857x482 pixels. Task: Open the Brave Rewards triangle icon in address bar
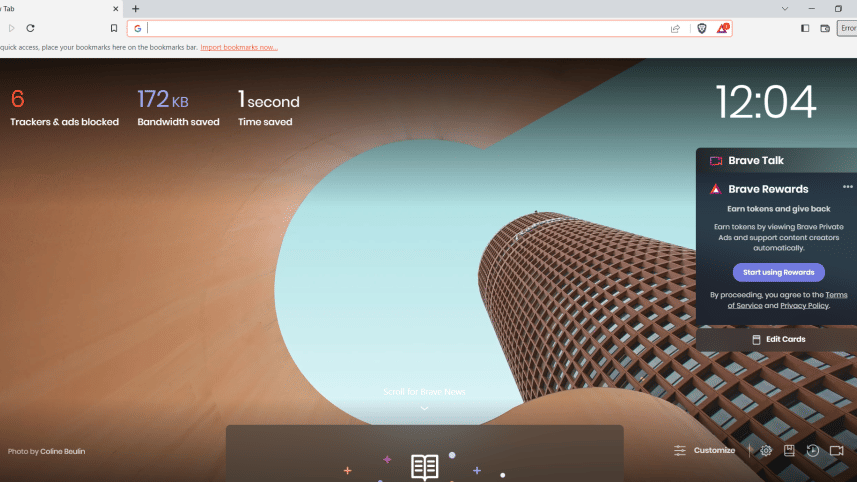click(x=722, y=28)
